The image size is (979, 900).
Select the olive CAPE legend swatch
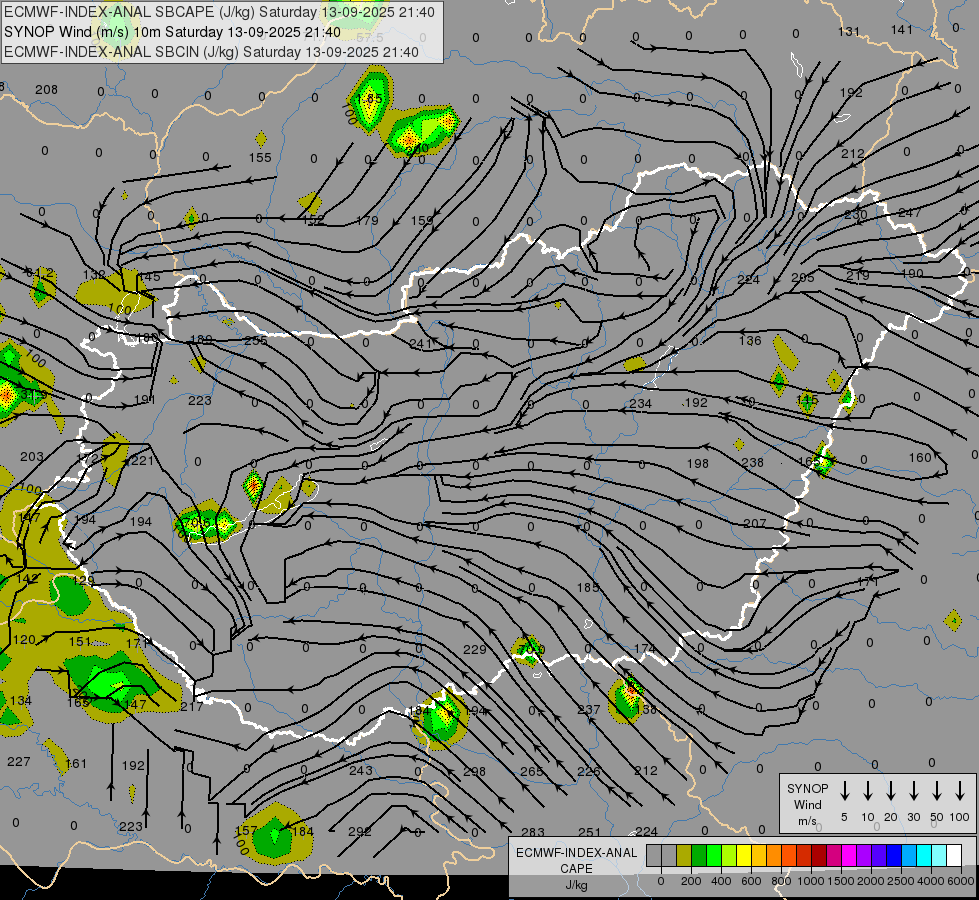click(684, 856)
